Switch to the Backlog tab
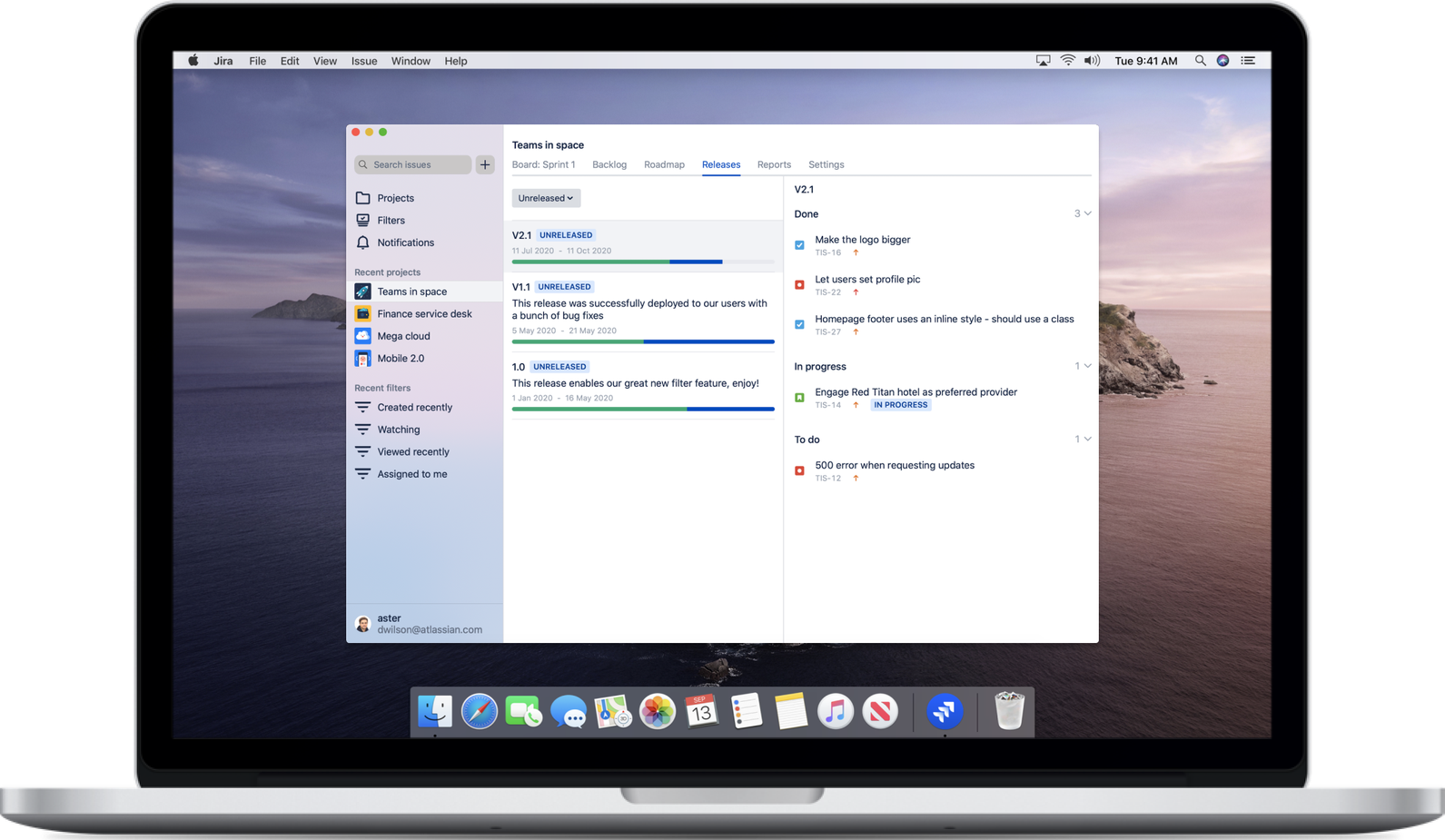 click(x=609, y=164)
